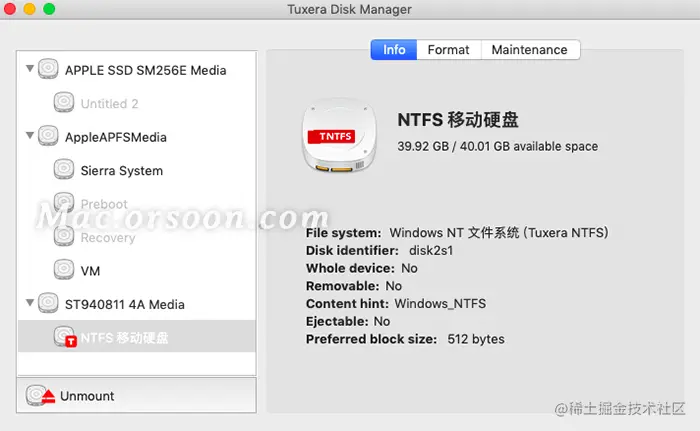Close the Tuxera Disk Manager window

tap(10, 9)
